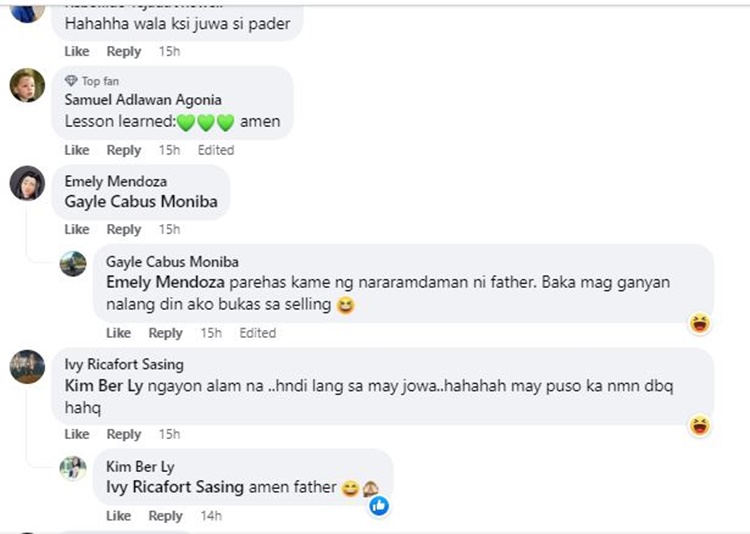Like Samuel Adlawan Agonia's comment
The width and height of the screenshot is (750, 534).
(77, 150)
